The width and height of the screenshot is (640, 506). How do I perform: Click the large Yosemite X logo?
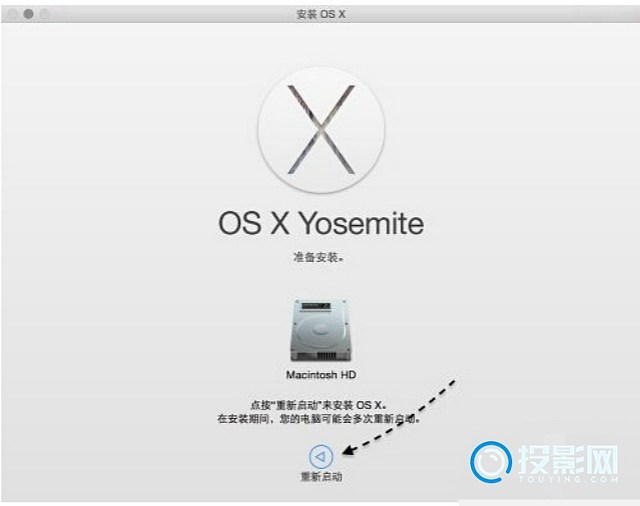(x=321, y=130)
